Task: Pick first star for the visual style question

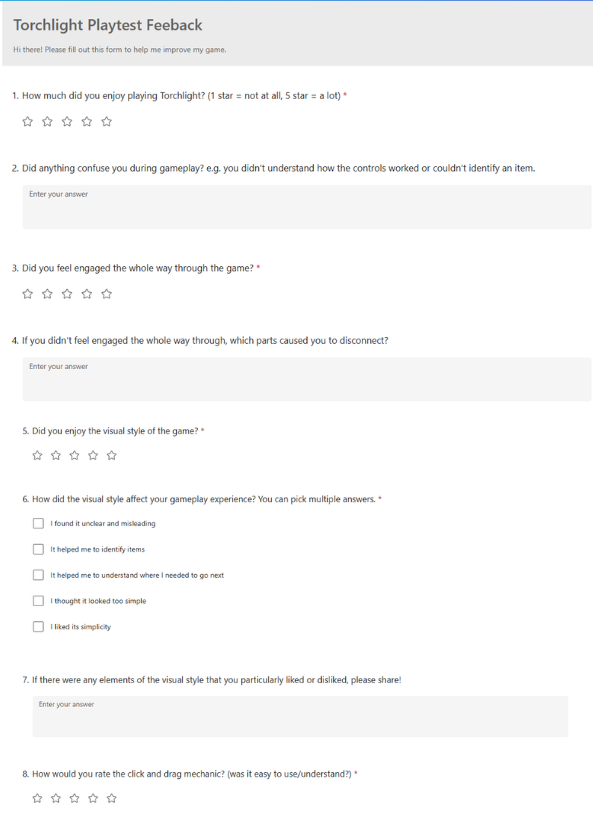Action: (37, 455)
